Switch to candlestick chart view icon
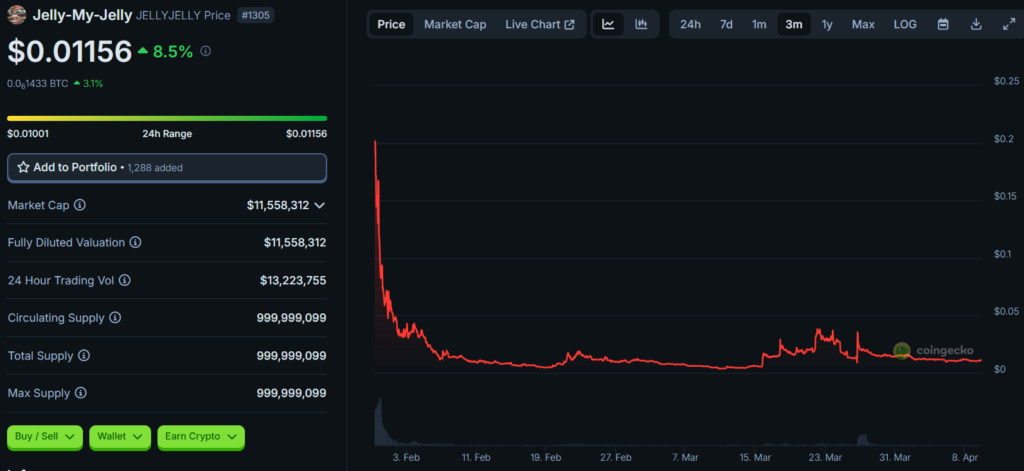Viewport: 1024px width, 471px height. [x=641, y=24]
